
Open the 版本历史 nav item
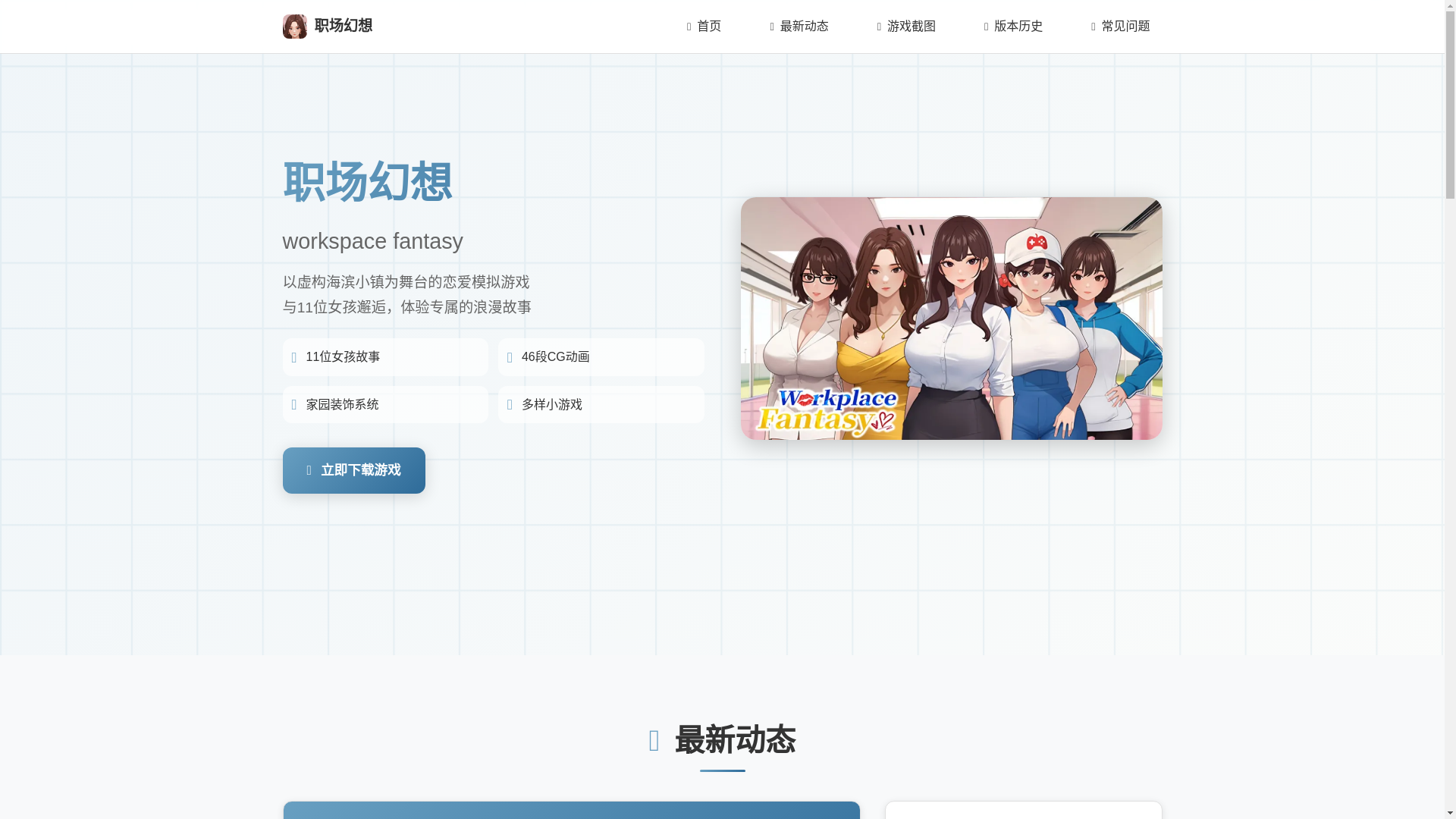1013,27
